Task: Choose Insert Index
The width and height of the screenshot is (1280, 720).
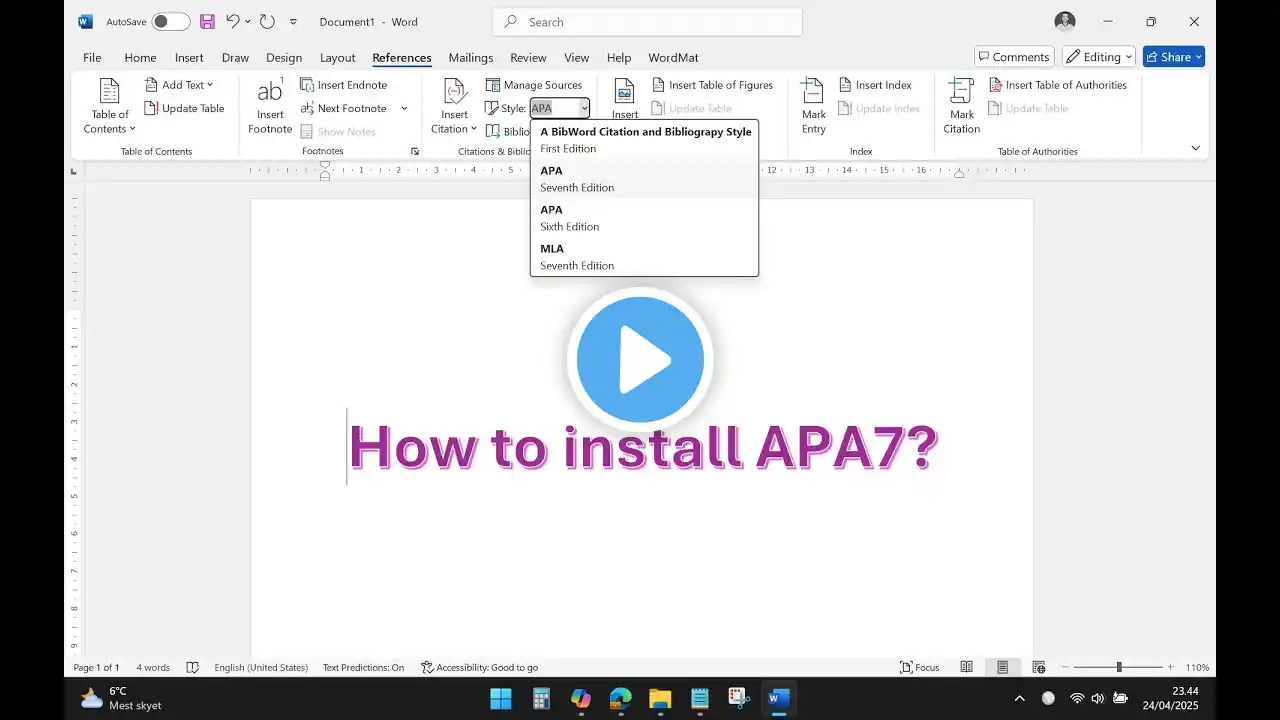Action: tap(875, 85)
